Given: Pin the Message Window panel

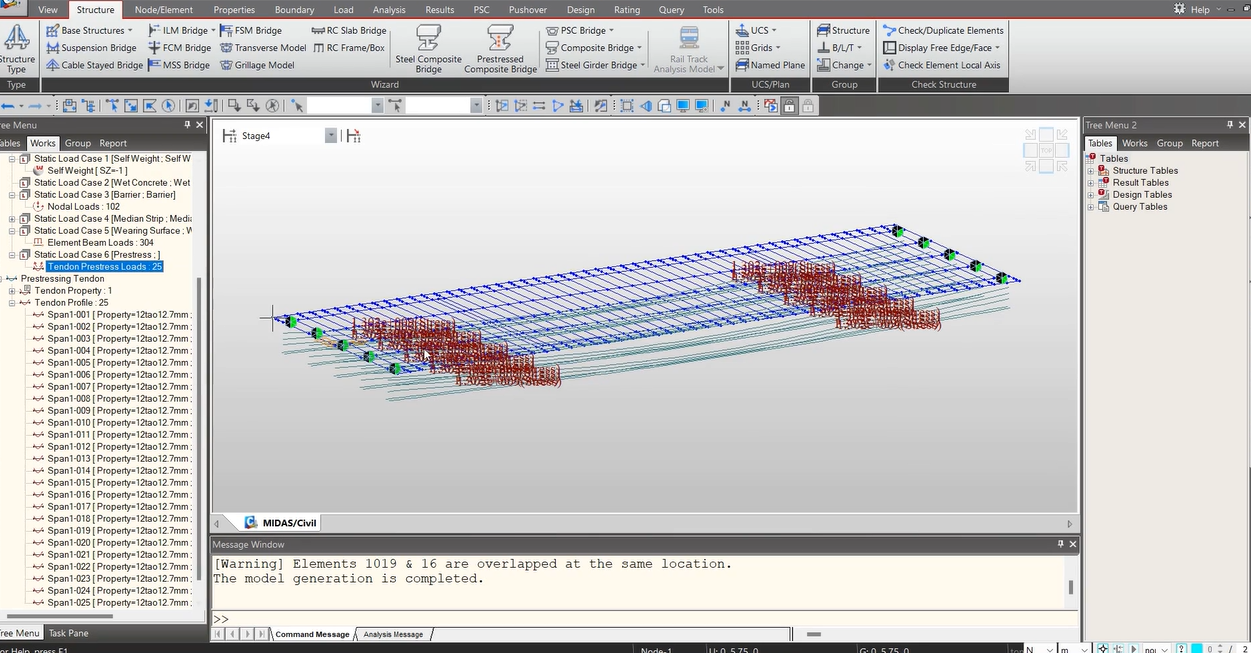Looking at the screenshot, I should (1061, 544).
